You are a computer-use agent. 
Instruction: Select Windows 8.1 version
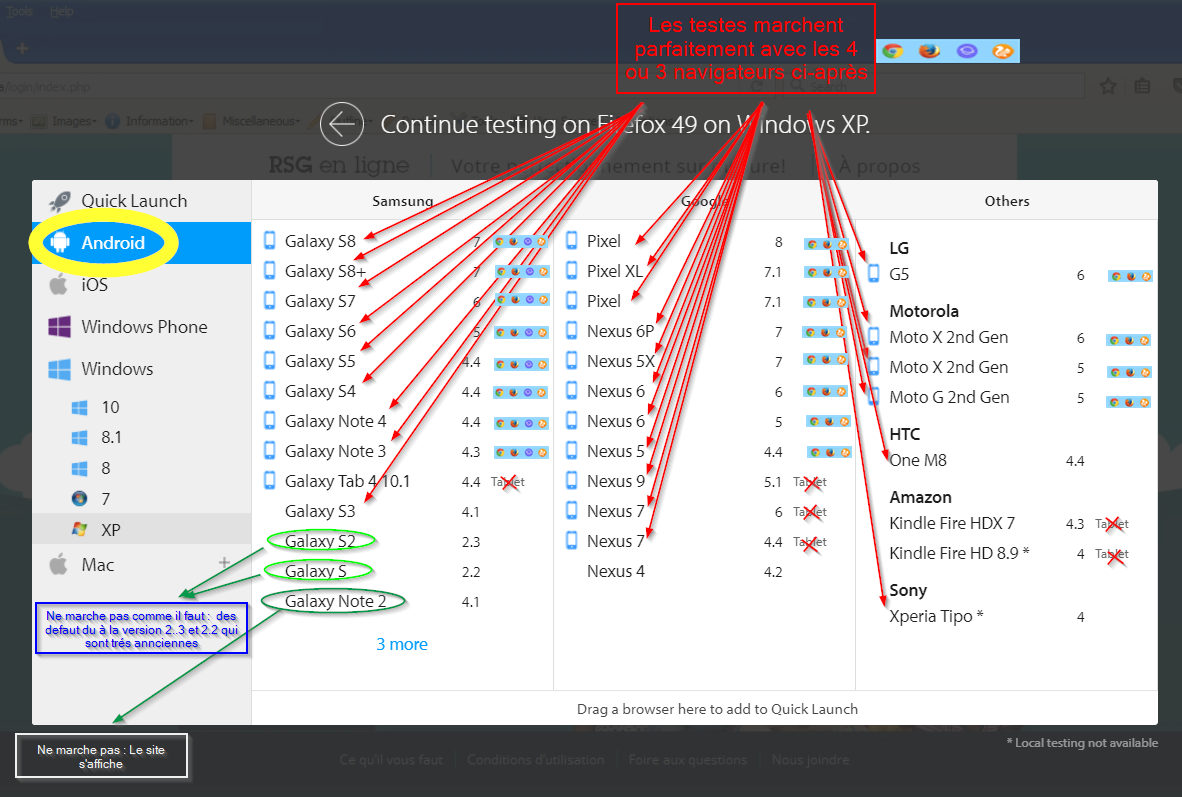click(111, 438)
